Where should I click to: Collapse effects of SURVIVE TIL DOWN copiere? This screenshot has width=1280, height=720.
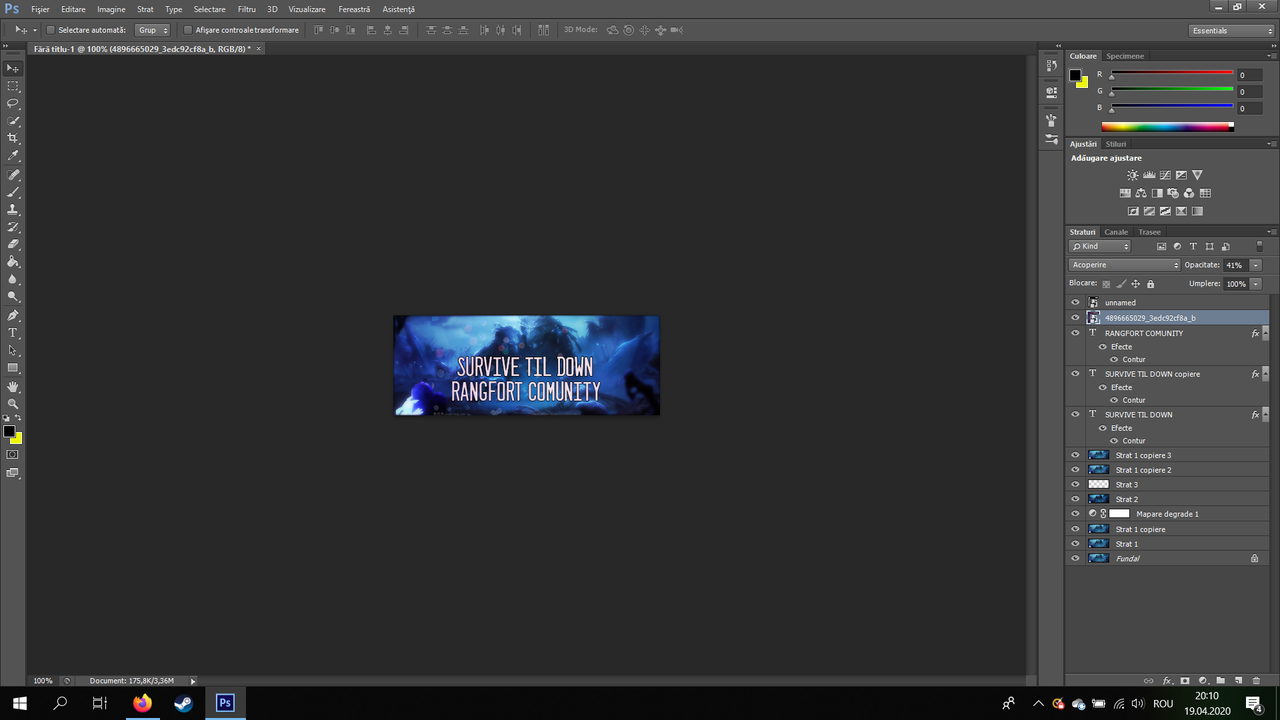coord(1265,374)
